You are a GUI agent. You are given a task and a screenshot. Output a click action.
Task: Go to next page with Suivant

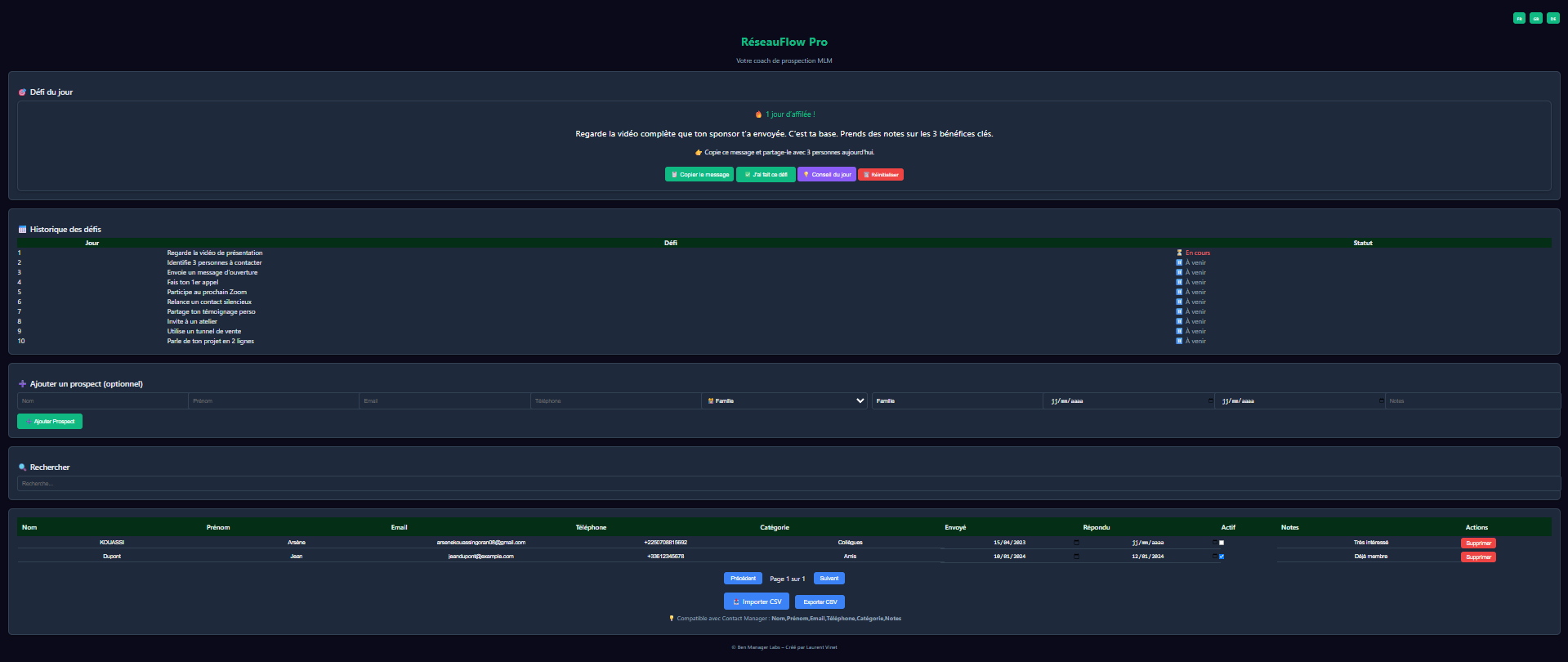coord(829,579)
